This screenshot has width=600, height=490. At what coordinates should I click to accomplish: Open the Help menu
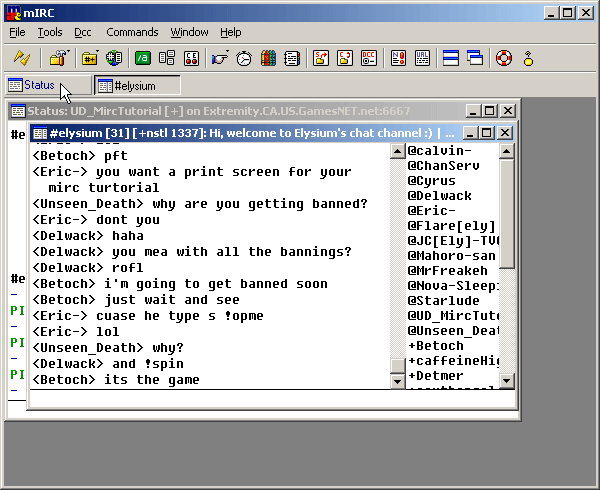coord(231,32)
